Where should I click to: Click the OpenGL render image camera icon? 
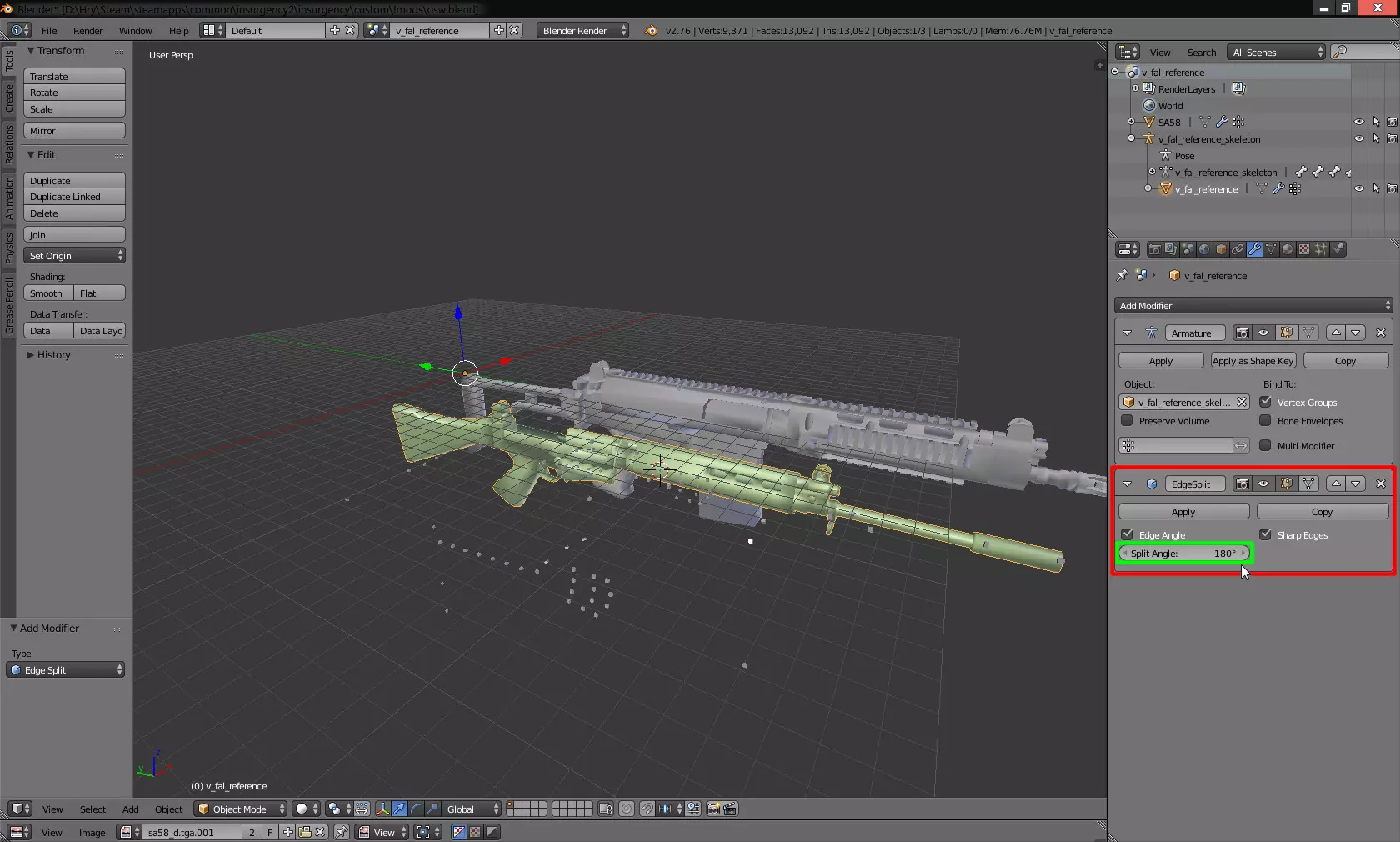[x=713, y=809]
